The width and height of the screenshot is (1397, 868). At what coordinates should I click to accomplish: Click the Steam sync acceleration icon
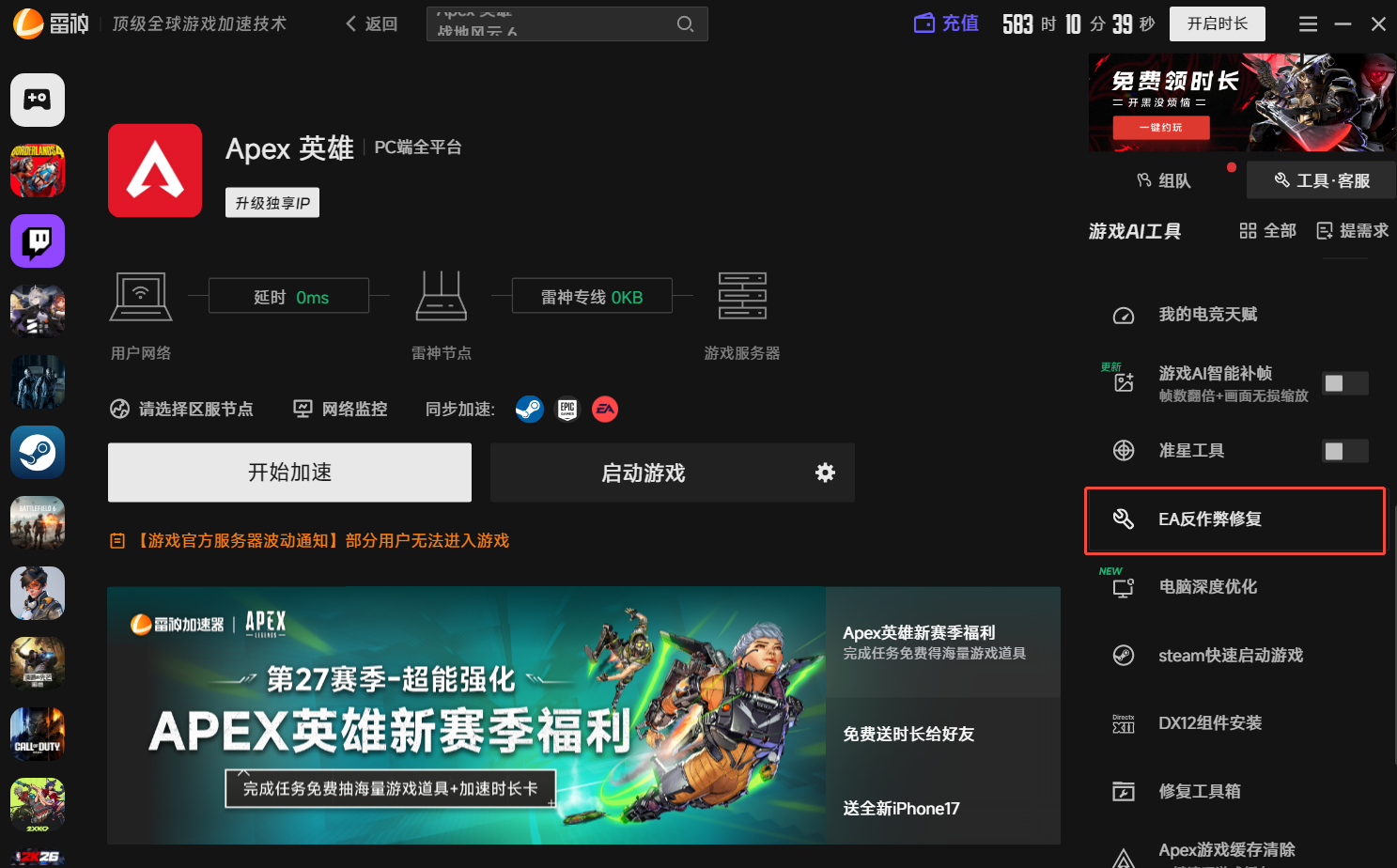click(529, 410)
